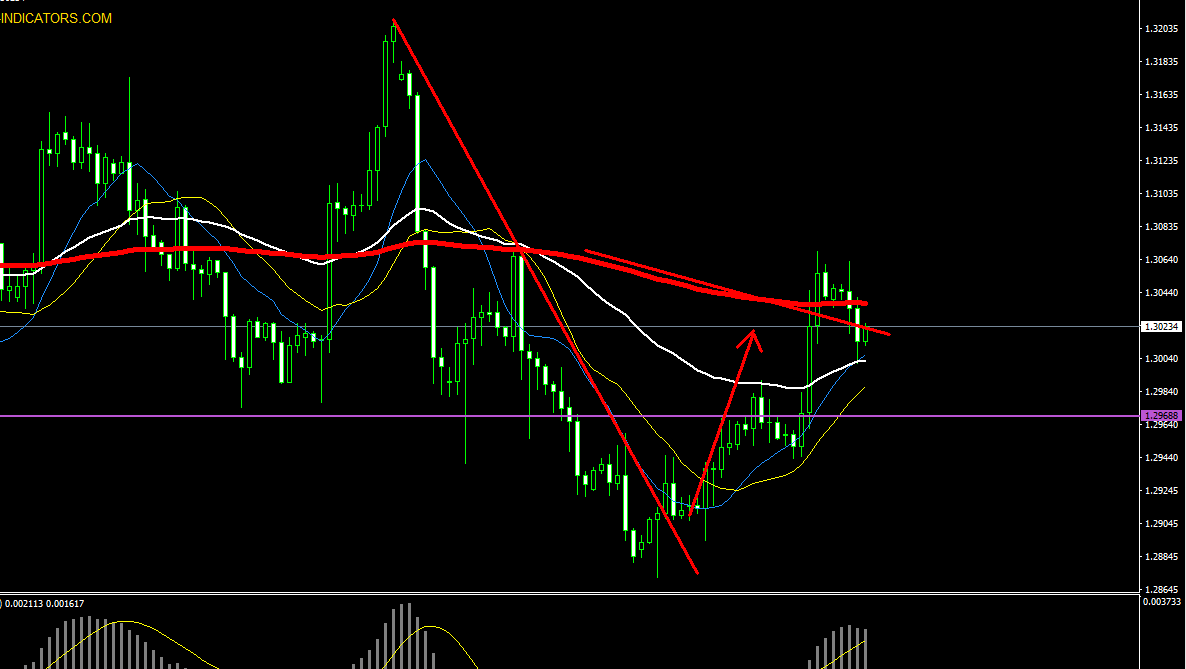Viewport: 1186px width, 669px height.
Task: Click the 1.31235 price axis label
Action: pyautogui.click(x=1162, y=160)
